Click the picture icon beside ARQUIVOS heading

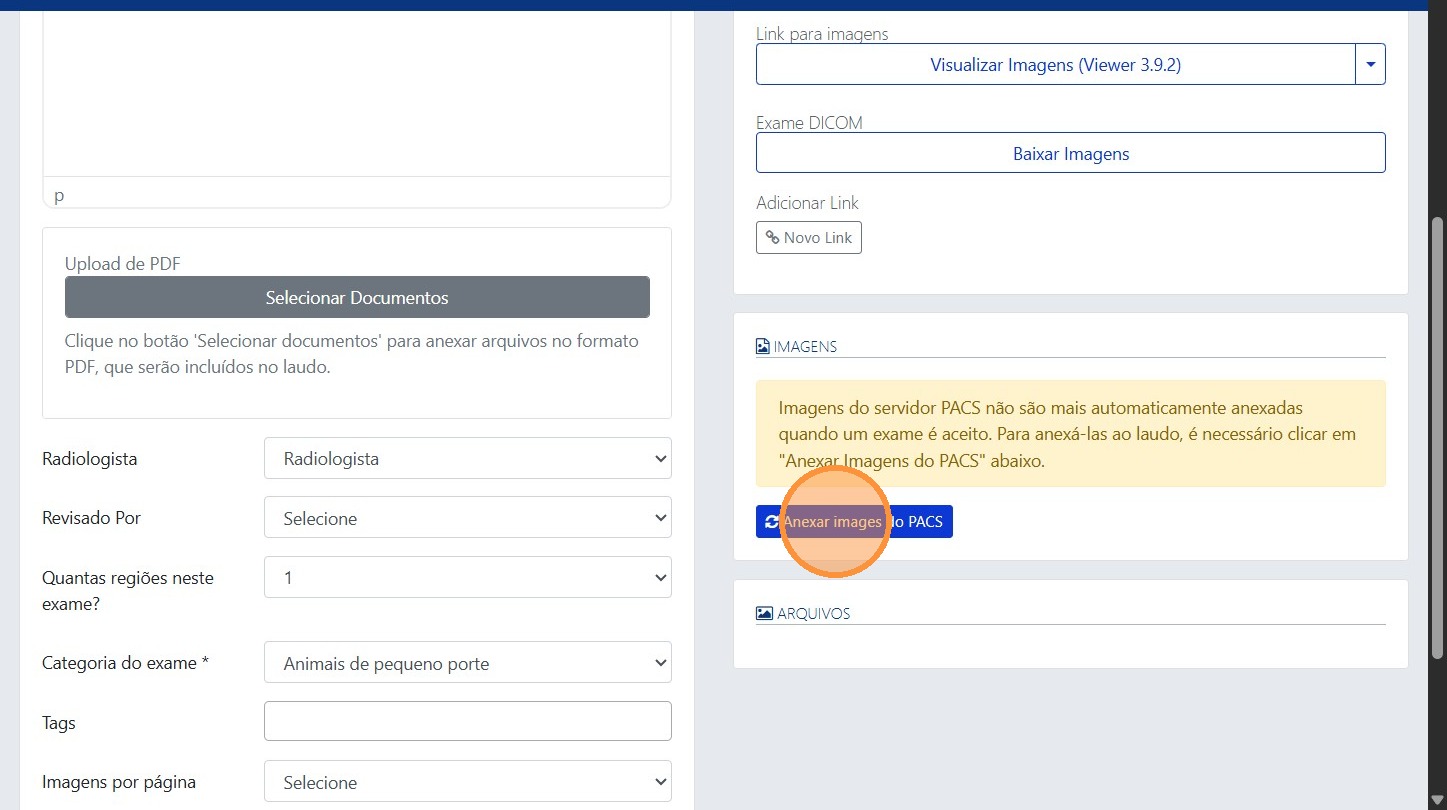pos(764,612)
